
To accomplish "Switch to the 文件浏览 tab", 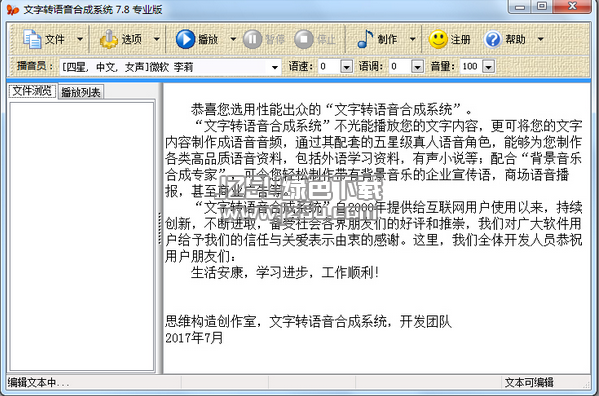I will (32, 91).
